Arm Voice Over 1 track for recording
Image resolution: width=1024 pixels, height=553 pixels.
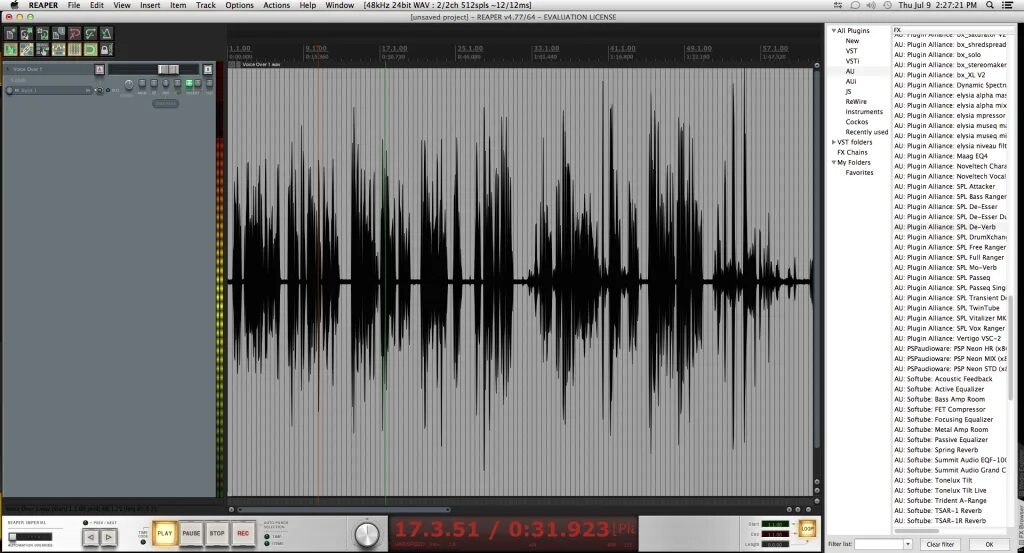pyautogui.click(x=99, y=69)
